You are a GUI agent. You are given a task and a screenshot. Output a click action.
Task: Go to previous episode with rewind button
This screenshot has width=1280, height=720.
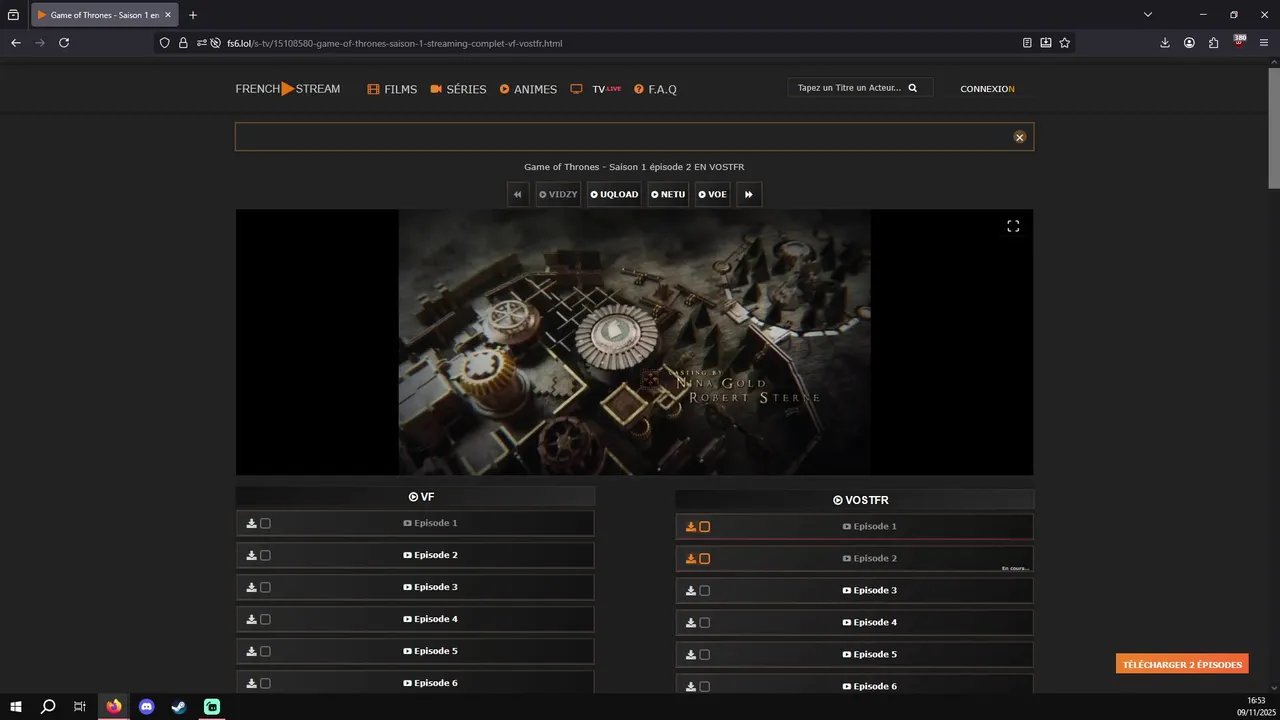(517, 194)
